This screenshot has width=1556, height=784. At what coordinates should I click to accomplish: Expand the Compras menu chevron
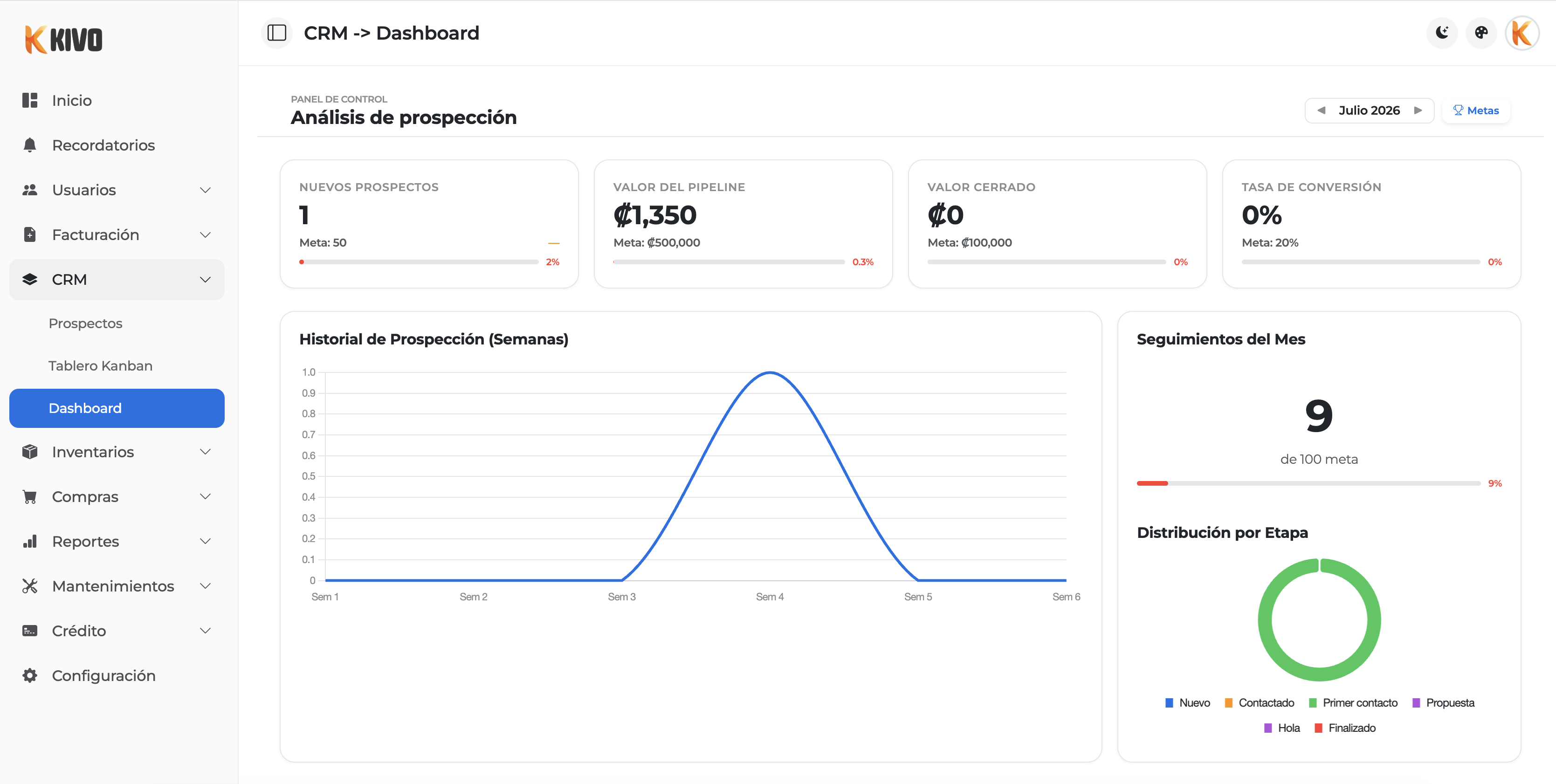206,496
